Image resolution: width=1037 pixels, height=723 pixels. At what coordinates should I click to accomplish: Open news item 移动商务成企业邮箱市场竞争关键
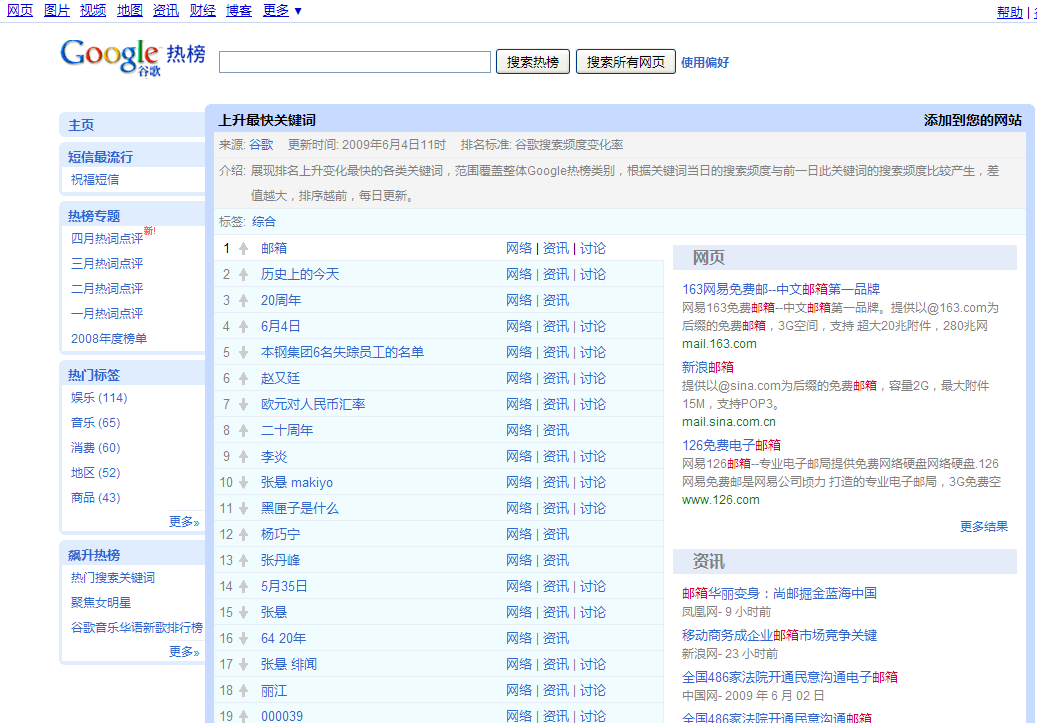779,636
